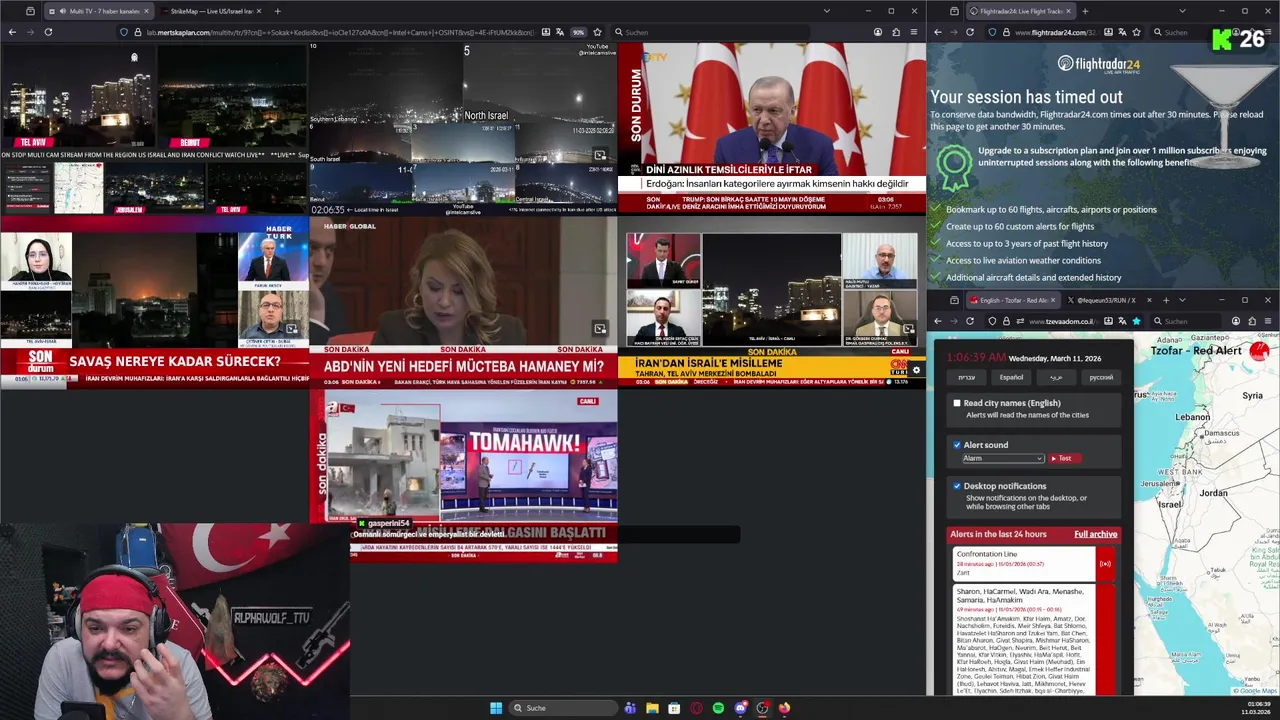1280x720 pixels.
Task: List all tabs in the Tzofar window
Action: (x=1182, y=300)
